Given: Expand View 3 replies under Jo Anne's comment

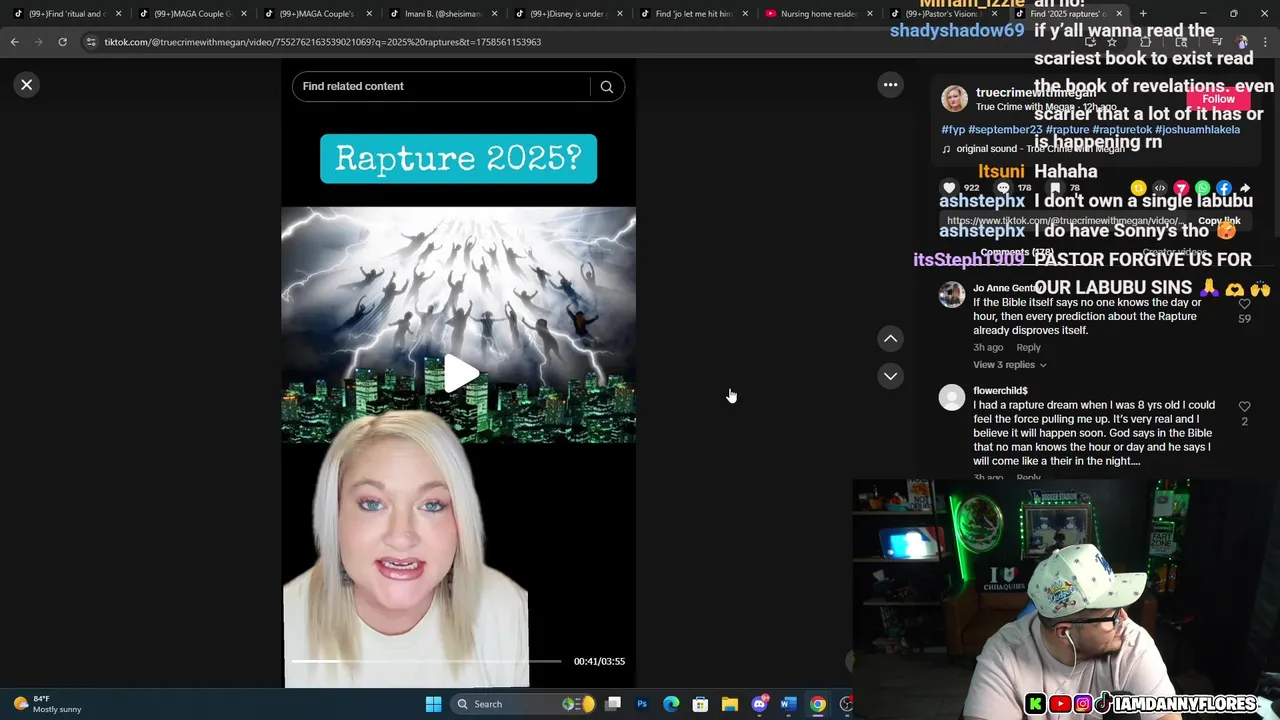Looking at the screenshot, I should coord(1010,365).
